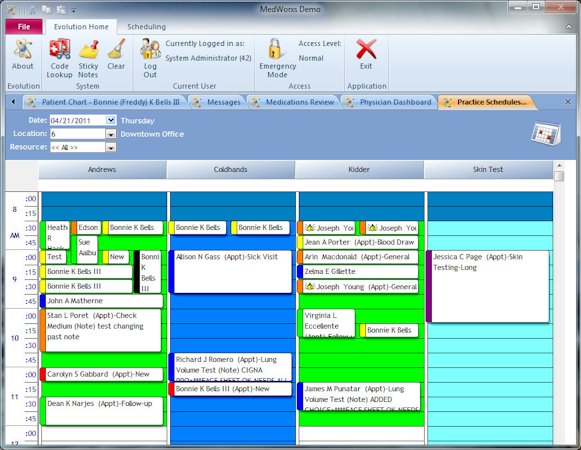Expand the Date dropdown arrow

pos(110,120)
